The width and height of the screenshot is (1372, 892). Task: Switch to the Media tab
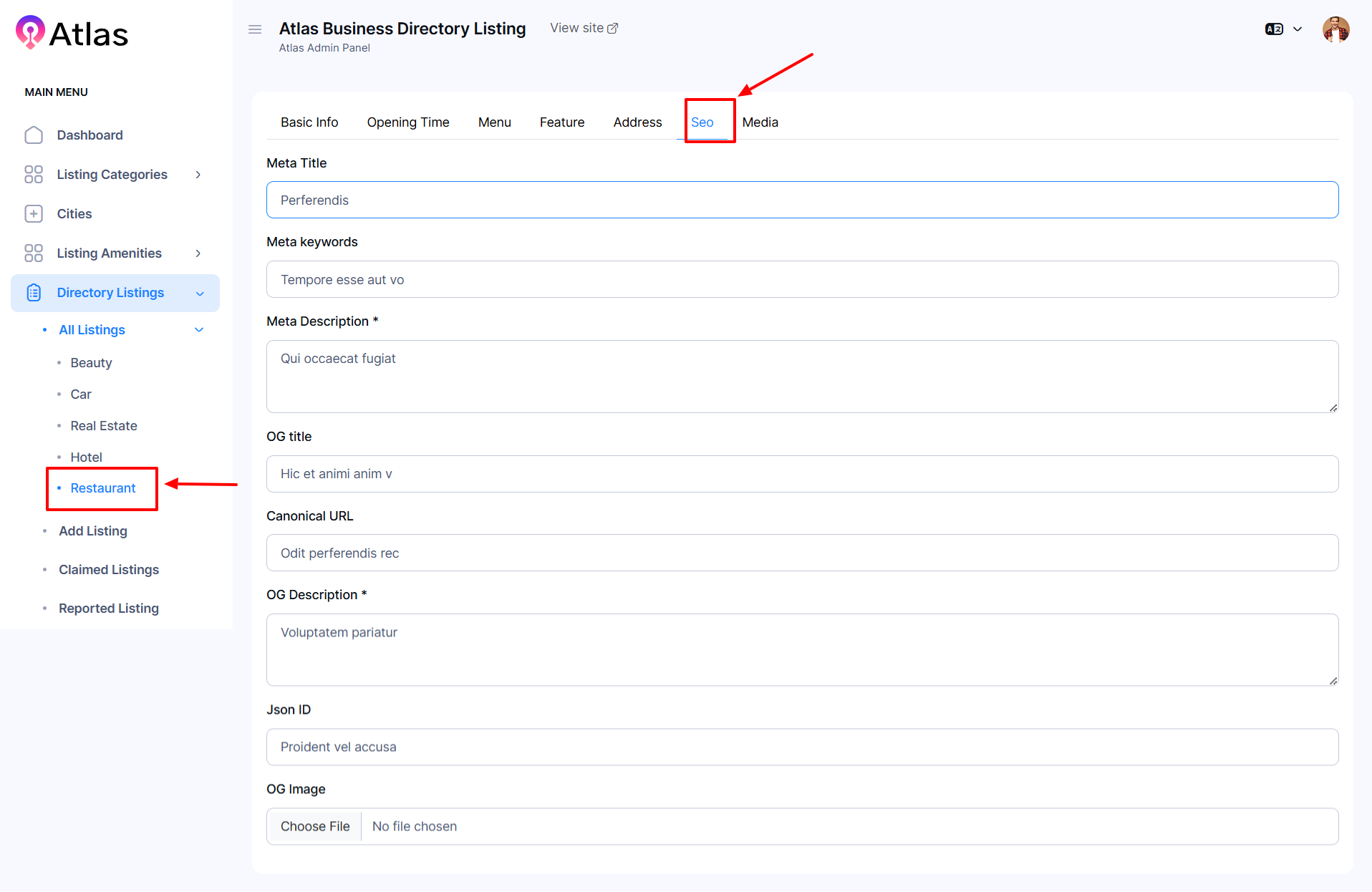point(760,122)
